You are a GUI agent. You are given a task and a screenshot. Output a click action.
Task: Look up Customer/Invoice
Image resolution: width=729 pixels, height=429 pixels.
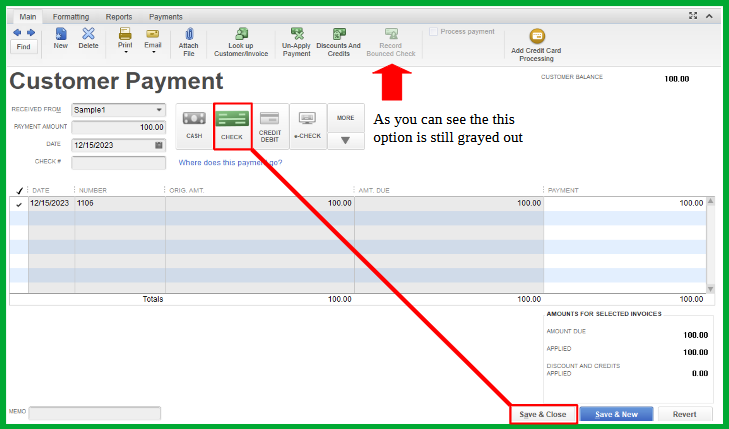[241, 42]
